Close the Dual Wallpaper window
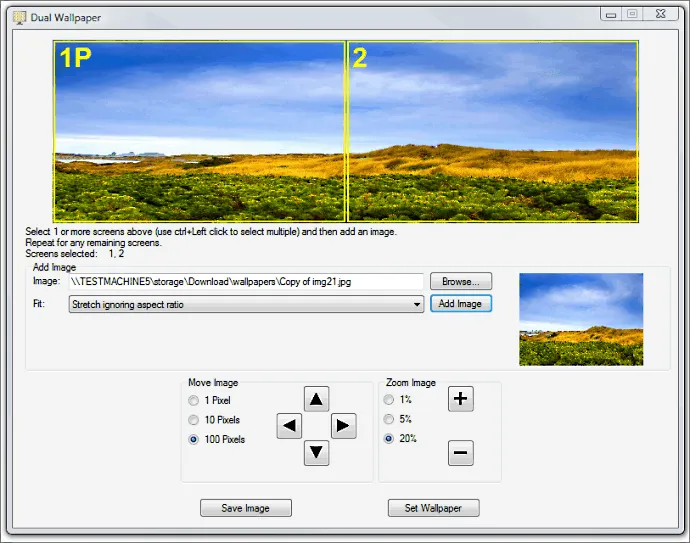690x543 pixels. [660, 15]
